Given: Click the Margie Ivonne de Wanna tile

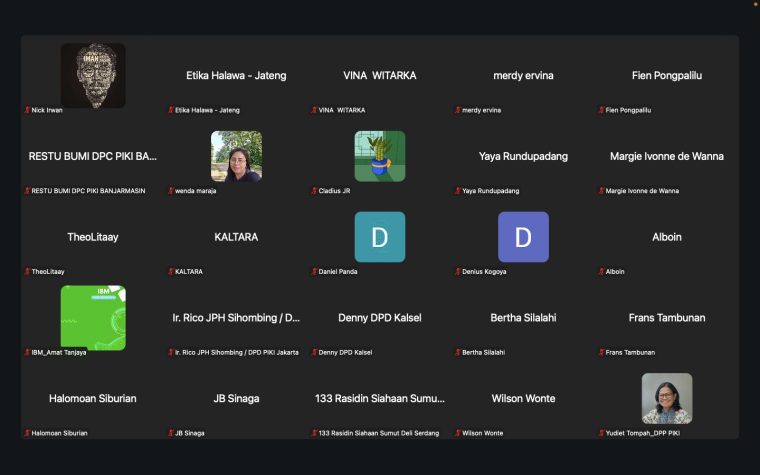Looking at the screenshot, I should point(667,157).
